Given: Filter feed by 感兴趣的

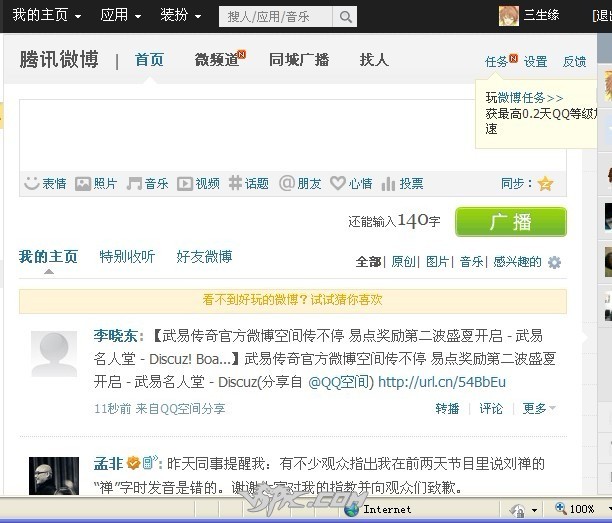Looking at the screenshot, I should pos(517,262).
